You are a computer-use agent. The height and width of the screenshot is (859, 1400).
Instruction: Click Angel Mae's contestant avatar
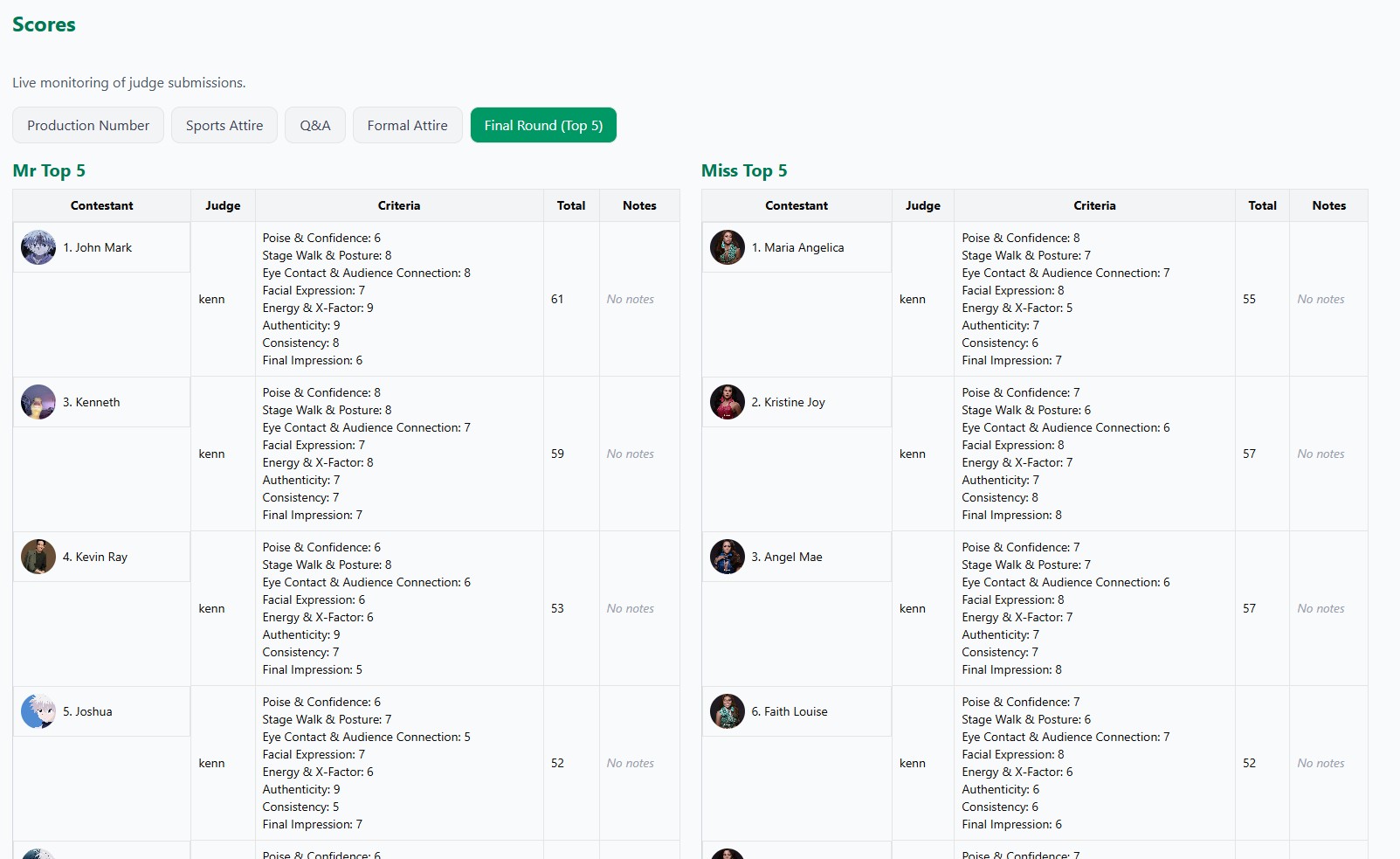[727, 557]
